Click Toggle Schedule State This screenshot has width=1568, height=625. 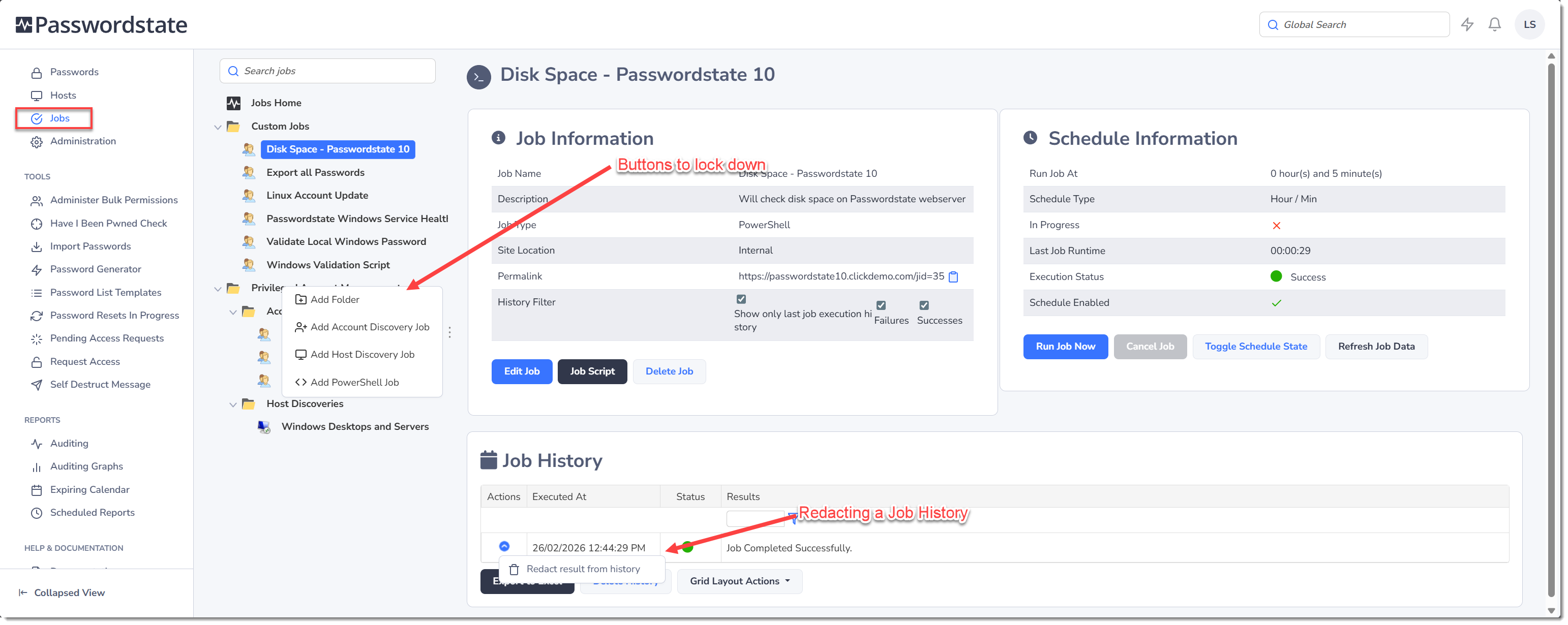[1256, 347]
